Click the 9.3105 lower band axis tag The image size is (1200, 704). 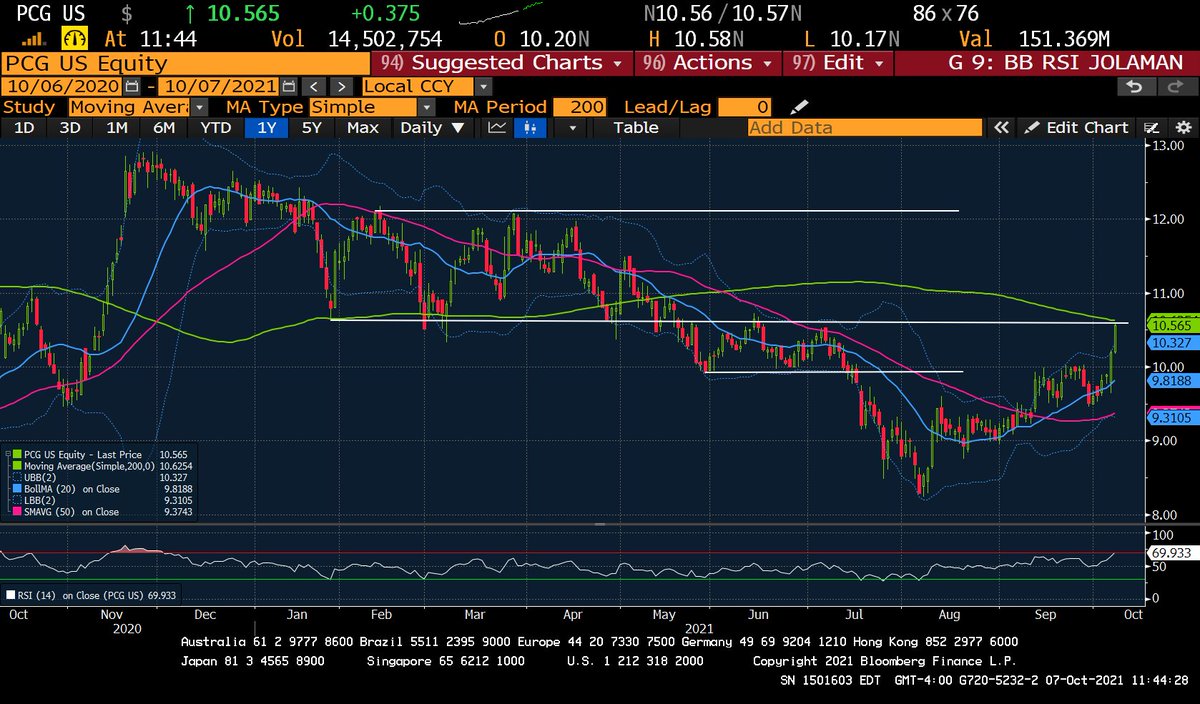click(x=1173, y=418)
